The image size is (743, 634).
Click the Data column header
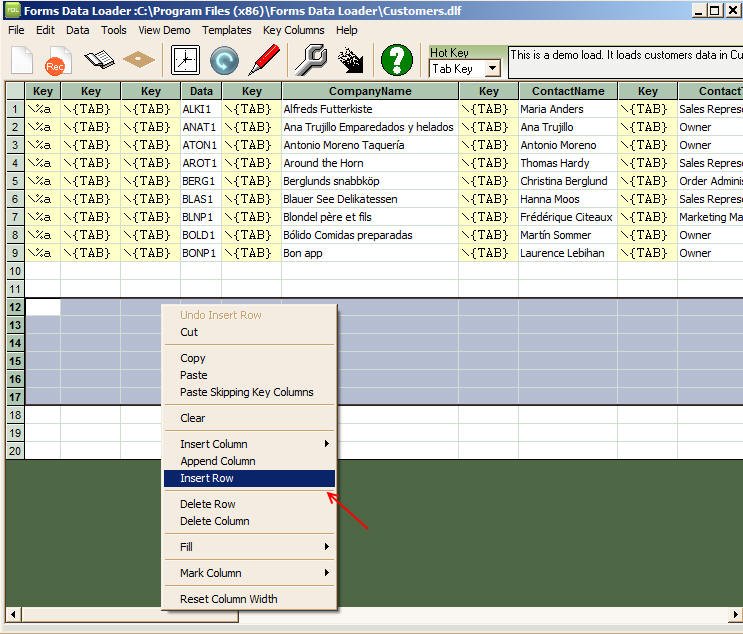(201, 91)
